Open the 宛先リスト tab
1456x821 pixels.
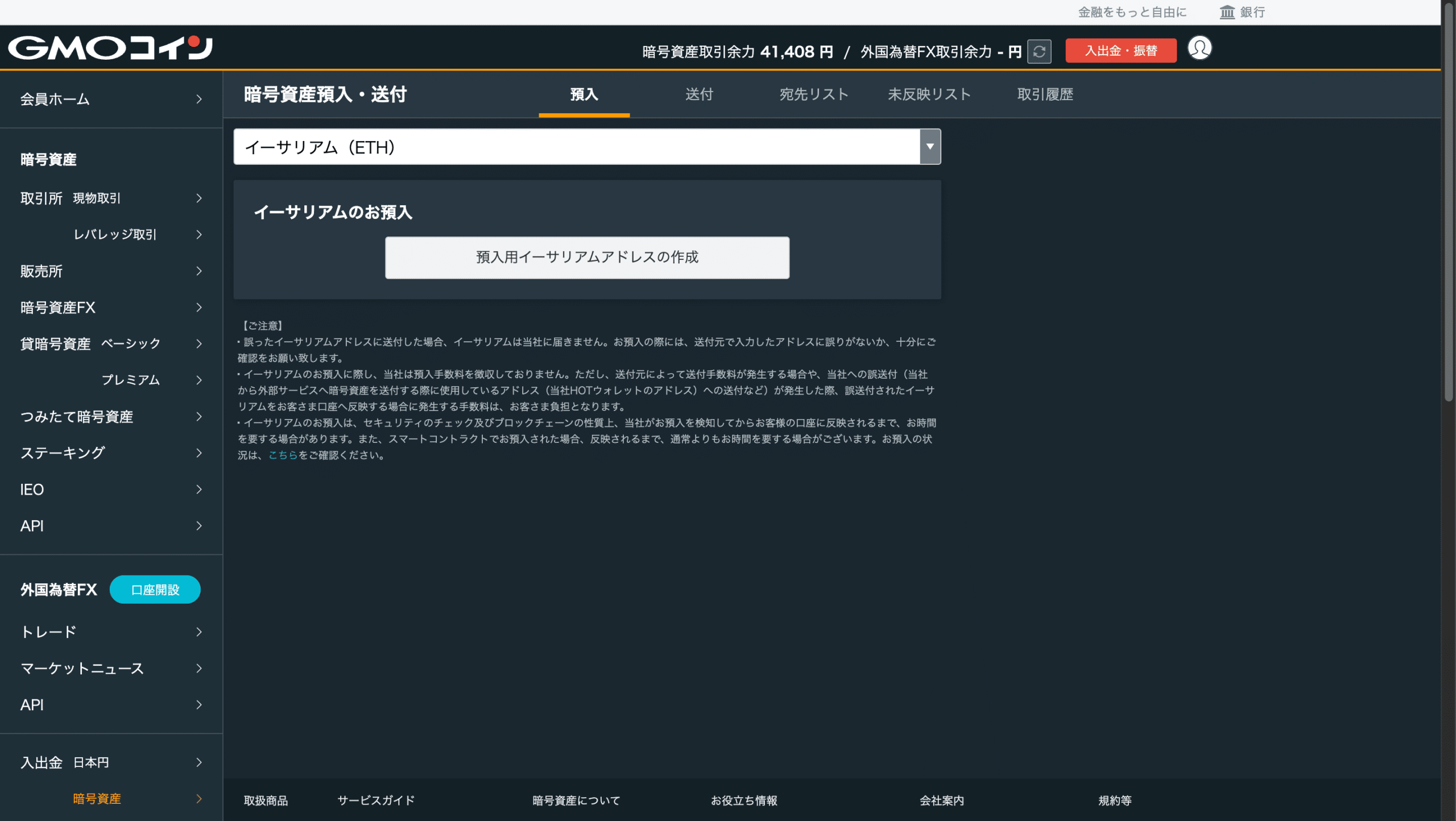tap(814, 94)
